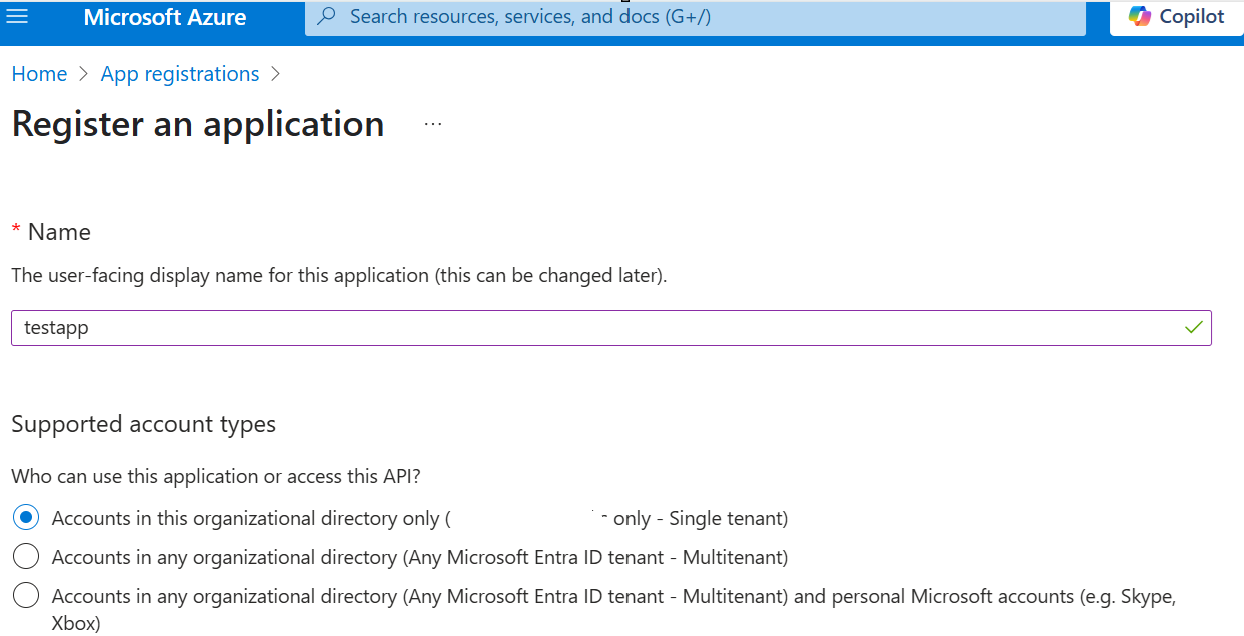Open the Copilot button
1244x636 pixels.
[1177, 18]
